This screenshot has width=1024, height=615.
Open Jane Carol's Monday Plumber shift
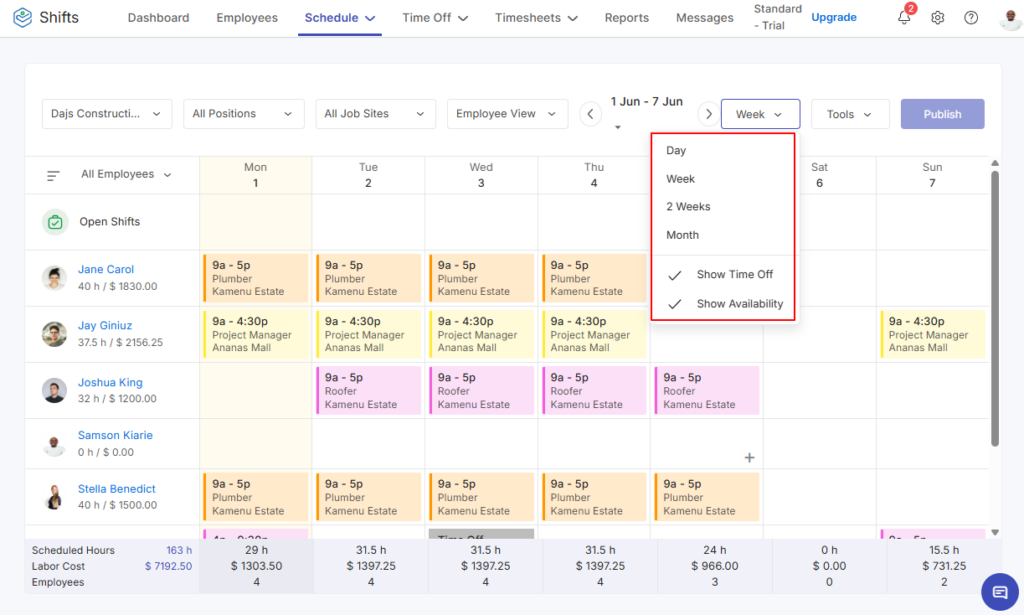256,278
